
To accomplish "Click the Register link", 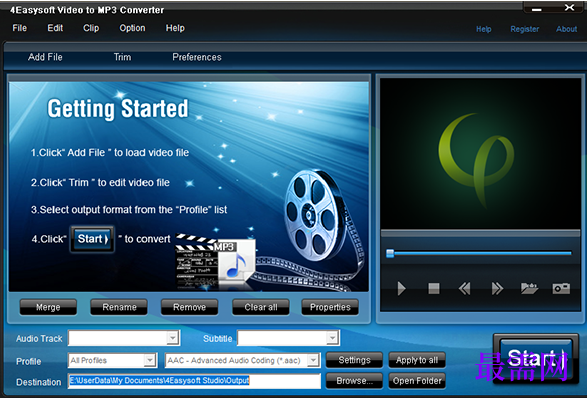I will tap(525, 29).
